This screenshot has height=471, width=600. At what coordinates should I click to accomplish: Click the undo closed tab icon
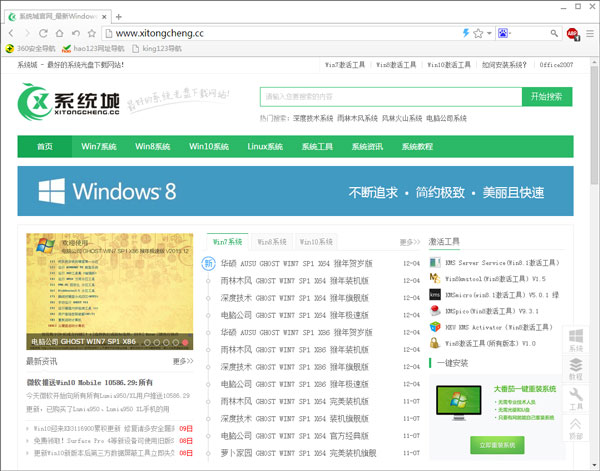click(x=76, y=33)
